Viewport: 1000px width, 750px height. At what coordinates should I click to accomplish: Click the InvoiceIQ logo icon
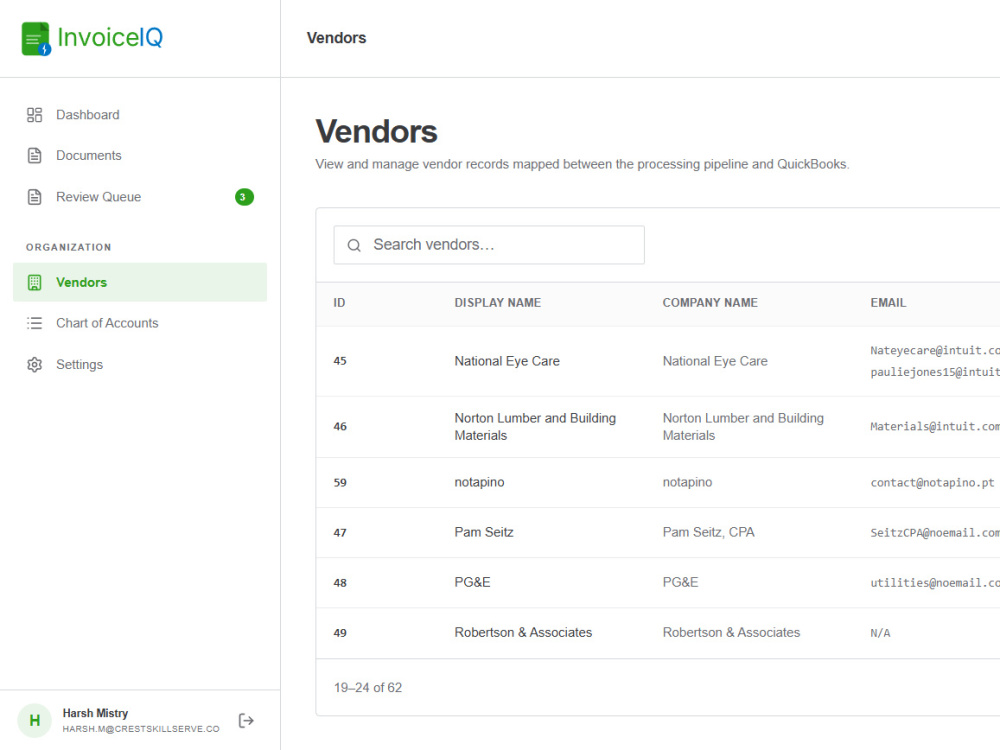(36, 38)
